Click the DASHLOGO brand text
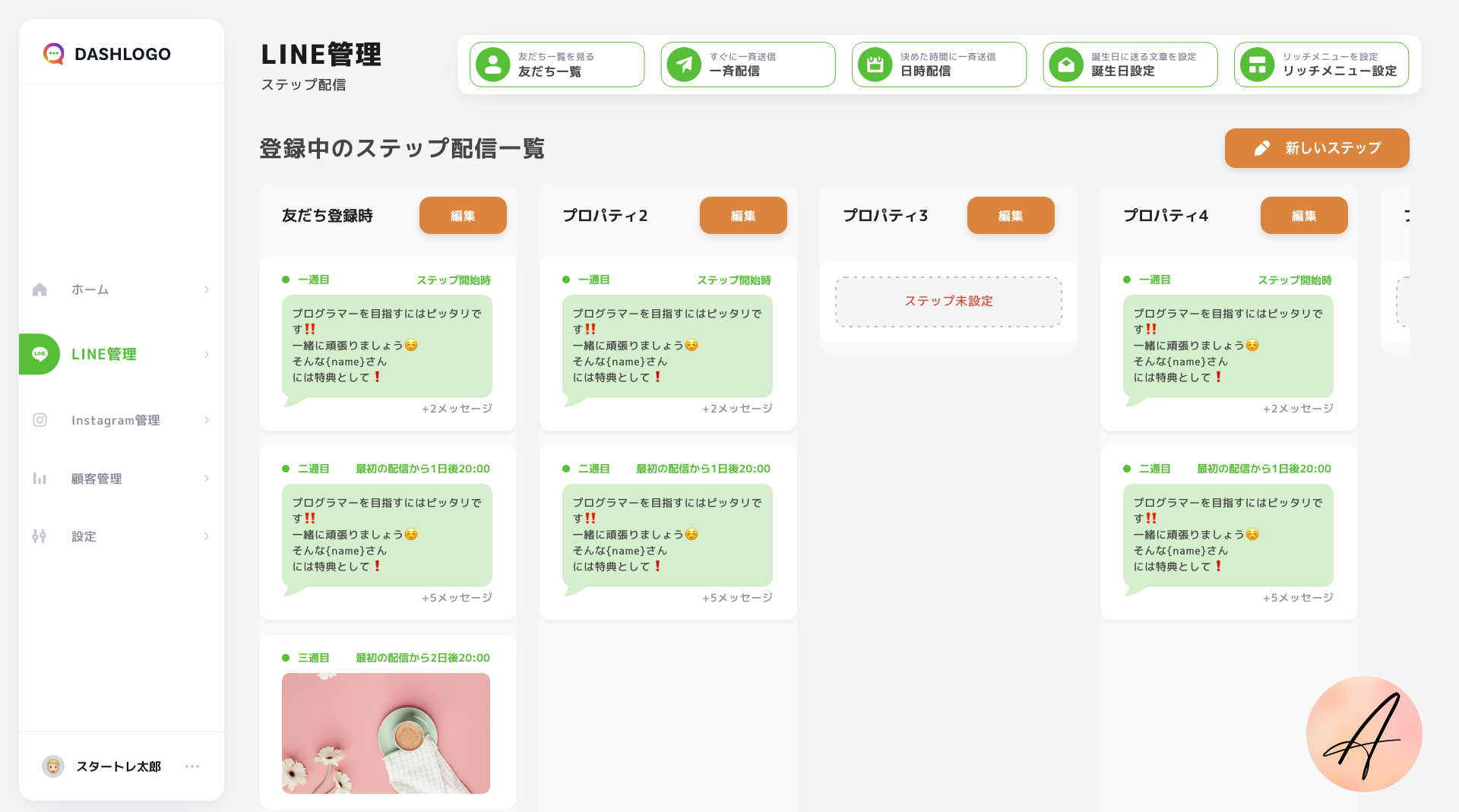Viewport: 1459px width, 812px height. tap(122, 54)
